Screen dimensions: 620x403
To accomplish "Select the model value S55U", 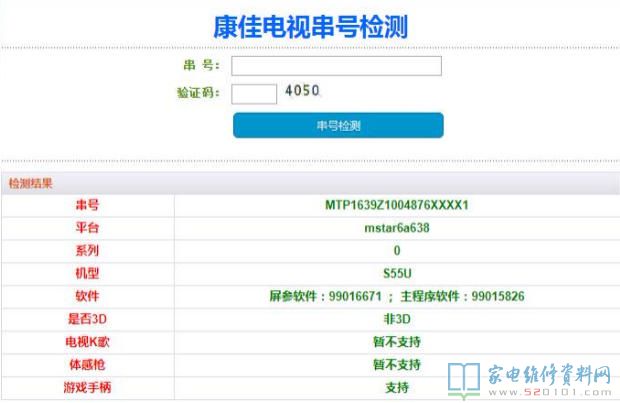I will coord(397,273).
